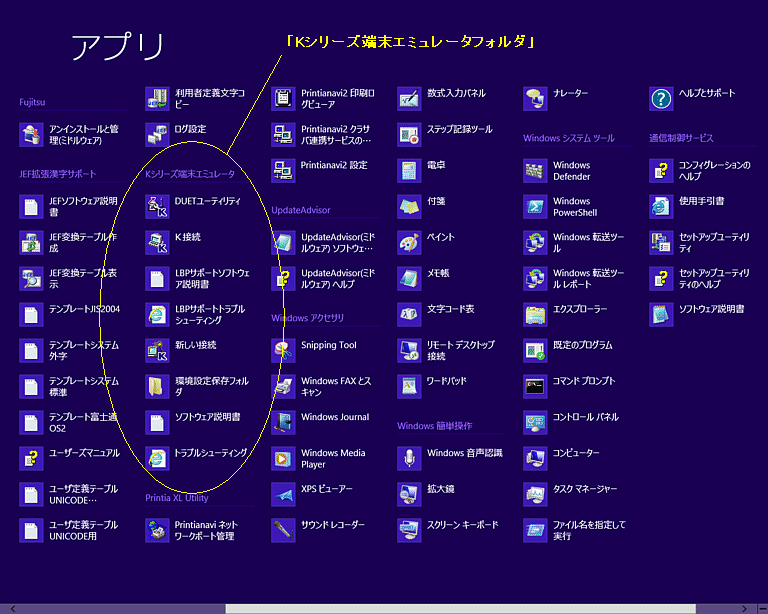Open the 新しい接続 icon
This screenshot has height=614, width=768.
click(x=157, y=350)
